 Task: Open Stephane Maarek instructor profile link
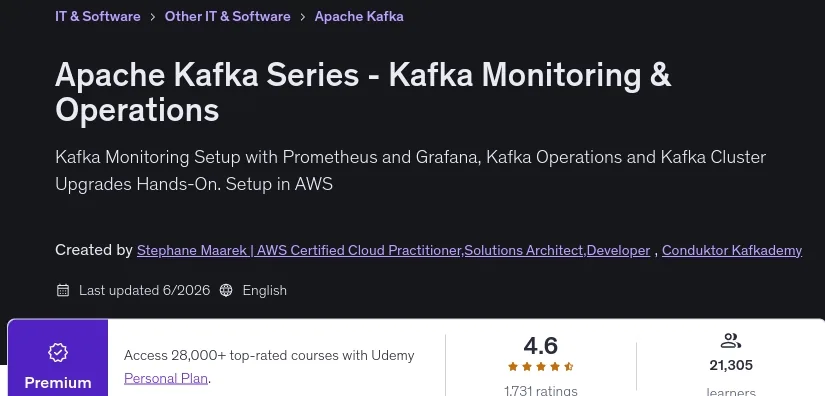394,250
